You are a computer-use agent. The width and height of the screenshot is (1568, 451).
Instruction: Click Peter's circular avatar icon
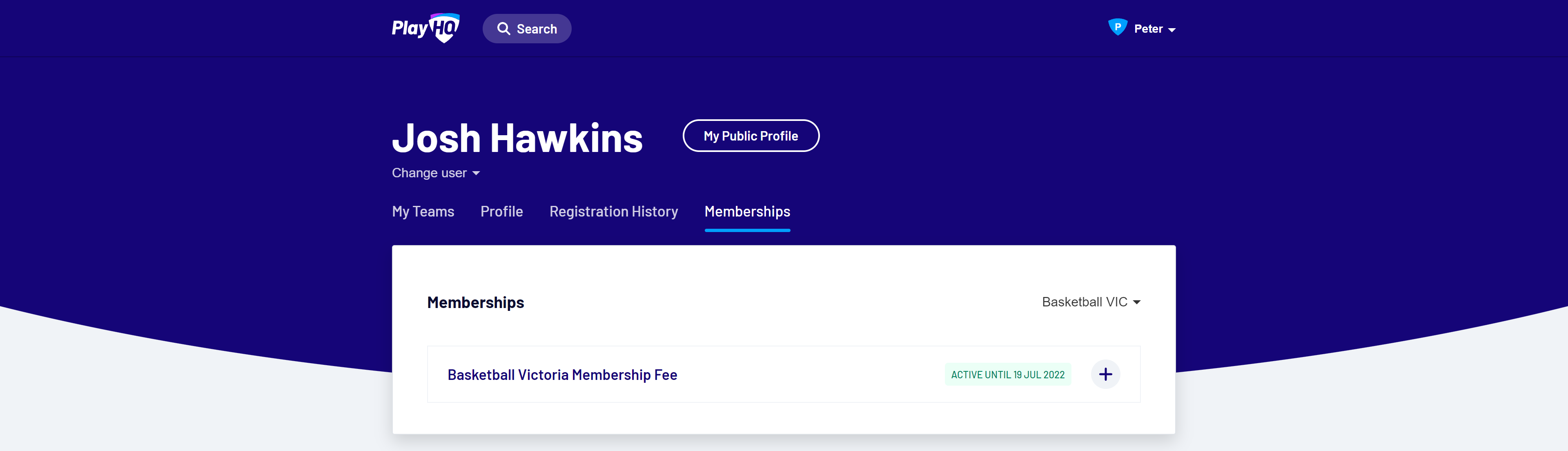click(x=1118, y=28)
